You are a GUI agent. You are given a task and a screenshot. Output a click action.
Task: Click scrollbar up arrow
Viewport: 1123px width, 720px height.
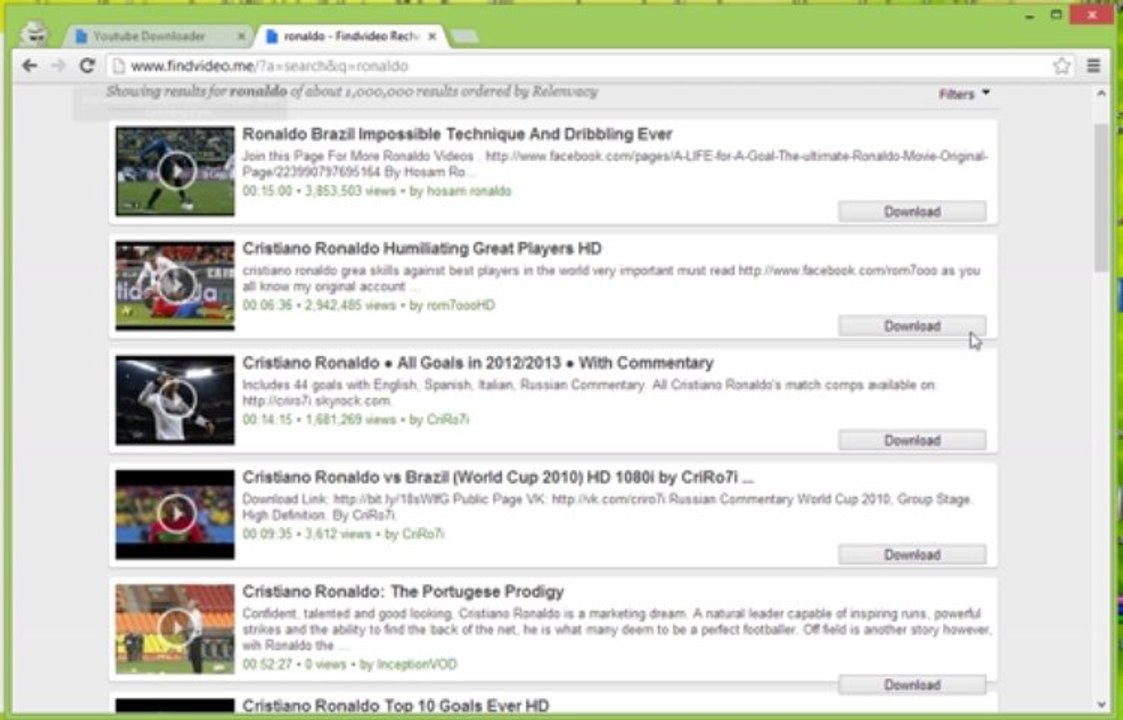1101,94
